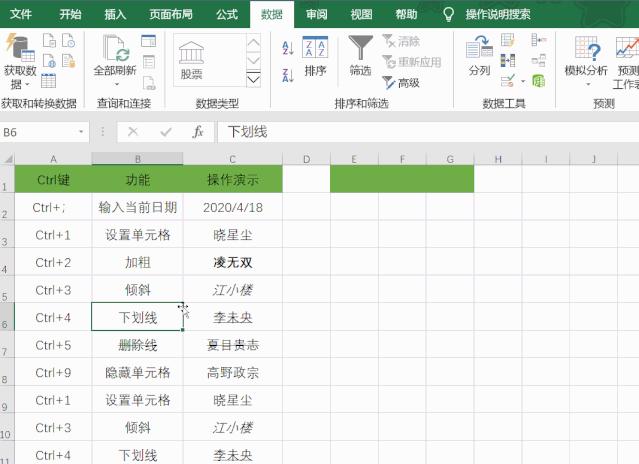Click the Existing Connections icon
639x464 pixels.
pos(68,61)
